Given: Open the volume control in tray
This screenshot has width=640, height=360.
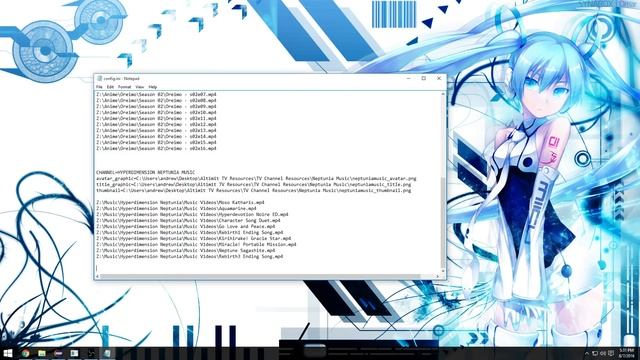Looking at the screenshot, I should click(x=603, y=353).
